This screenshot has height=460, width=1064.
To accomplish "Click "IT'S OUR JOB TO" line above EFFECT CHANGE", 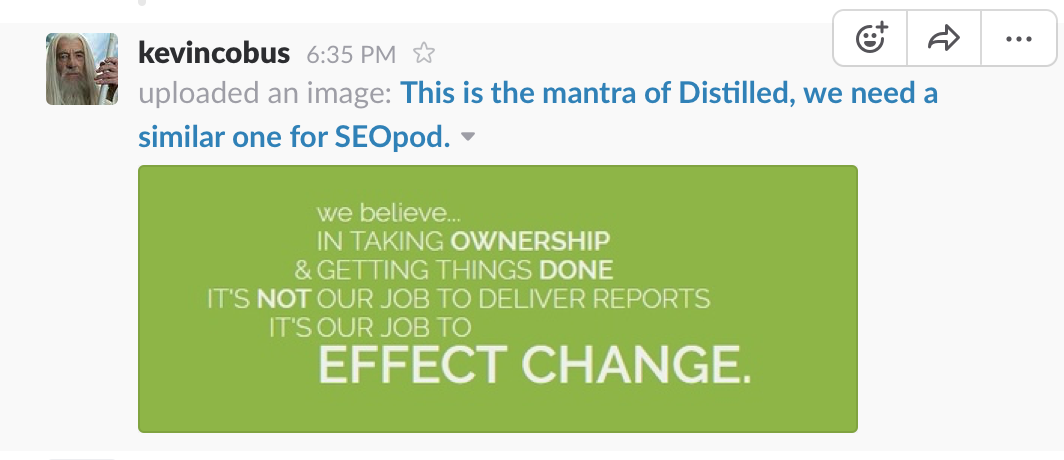I will coord(370,328).
